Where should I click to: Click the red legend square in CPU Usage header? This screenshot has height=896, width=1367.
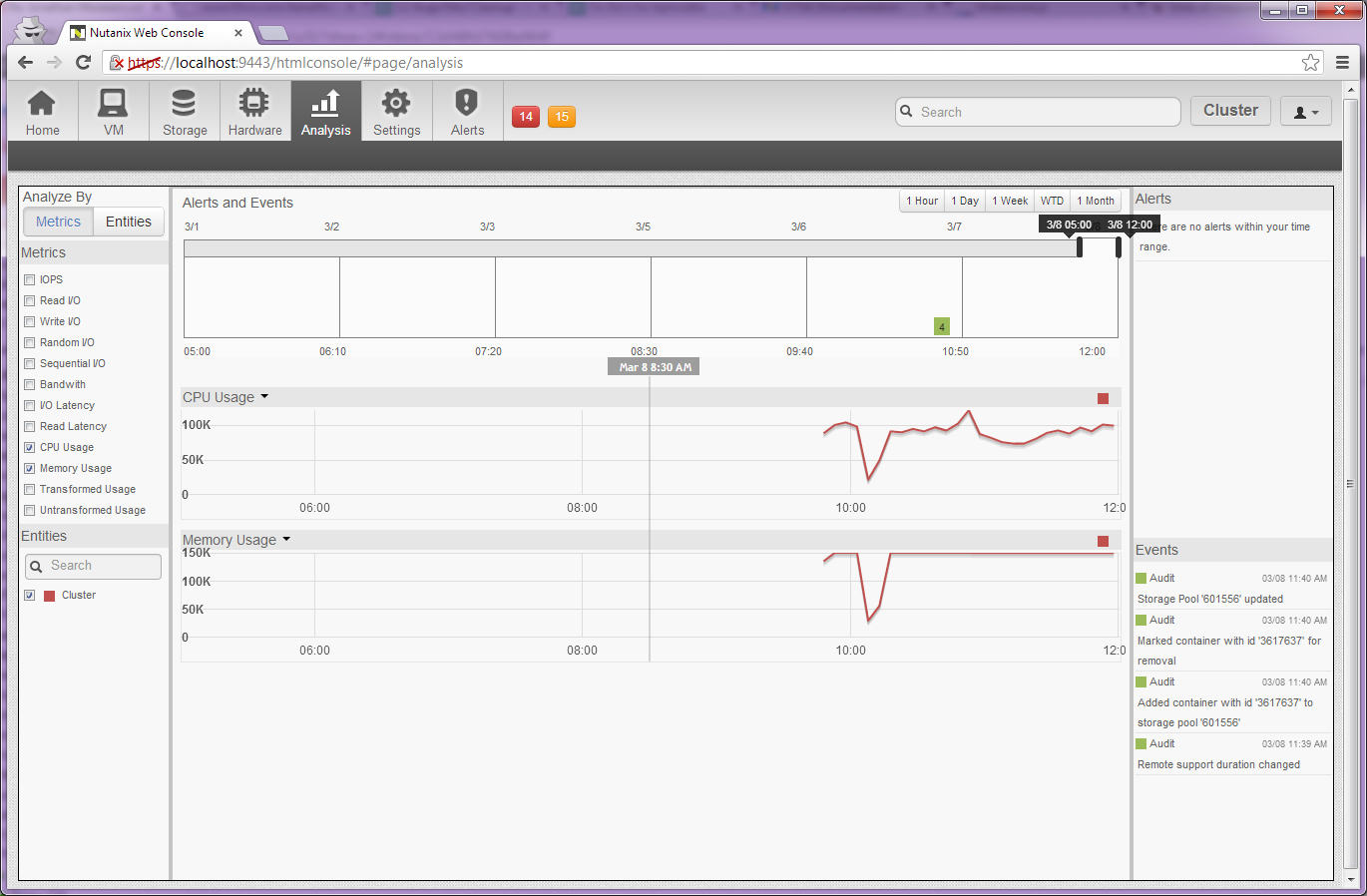[x=1103, y=399]
